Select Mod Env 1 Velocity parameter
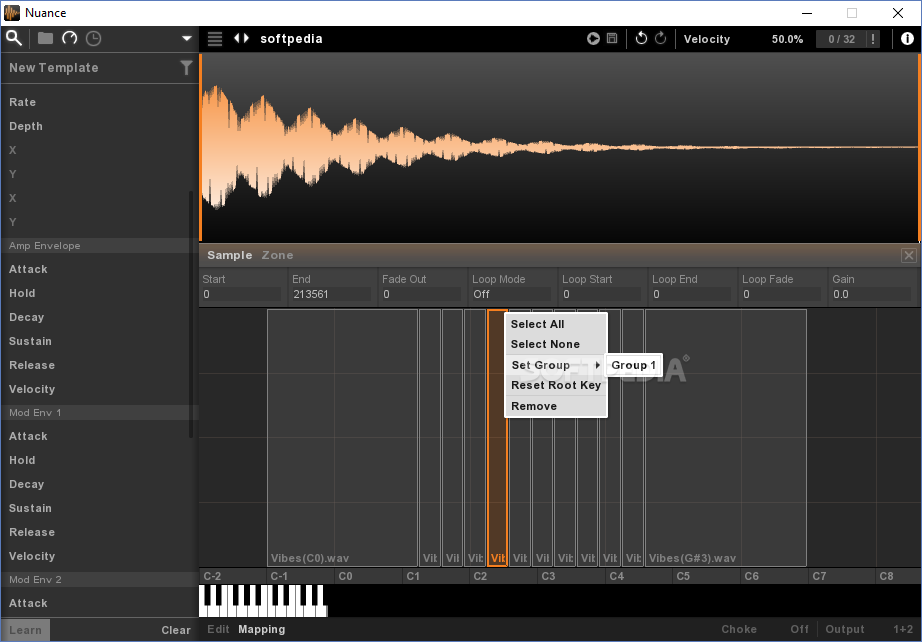Screen dimensions: 922x642 pyautogui.click(x=32, y=556)
